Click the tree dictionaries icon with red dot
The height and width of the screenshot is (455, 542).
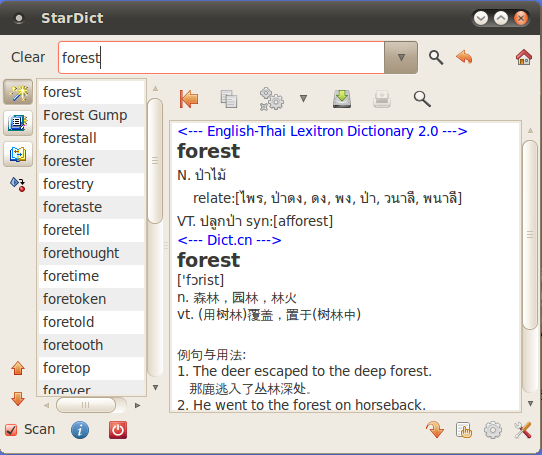pos(18,184)
